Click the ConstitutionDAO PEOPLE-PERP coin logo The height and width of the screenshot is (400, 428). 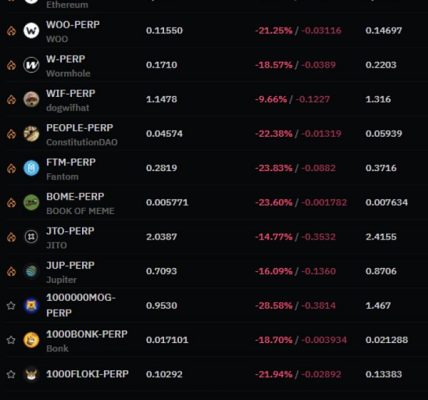31,134
